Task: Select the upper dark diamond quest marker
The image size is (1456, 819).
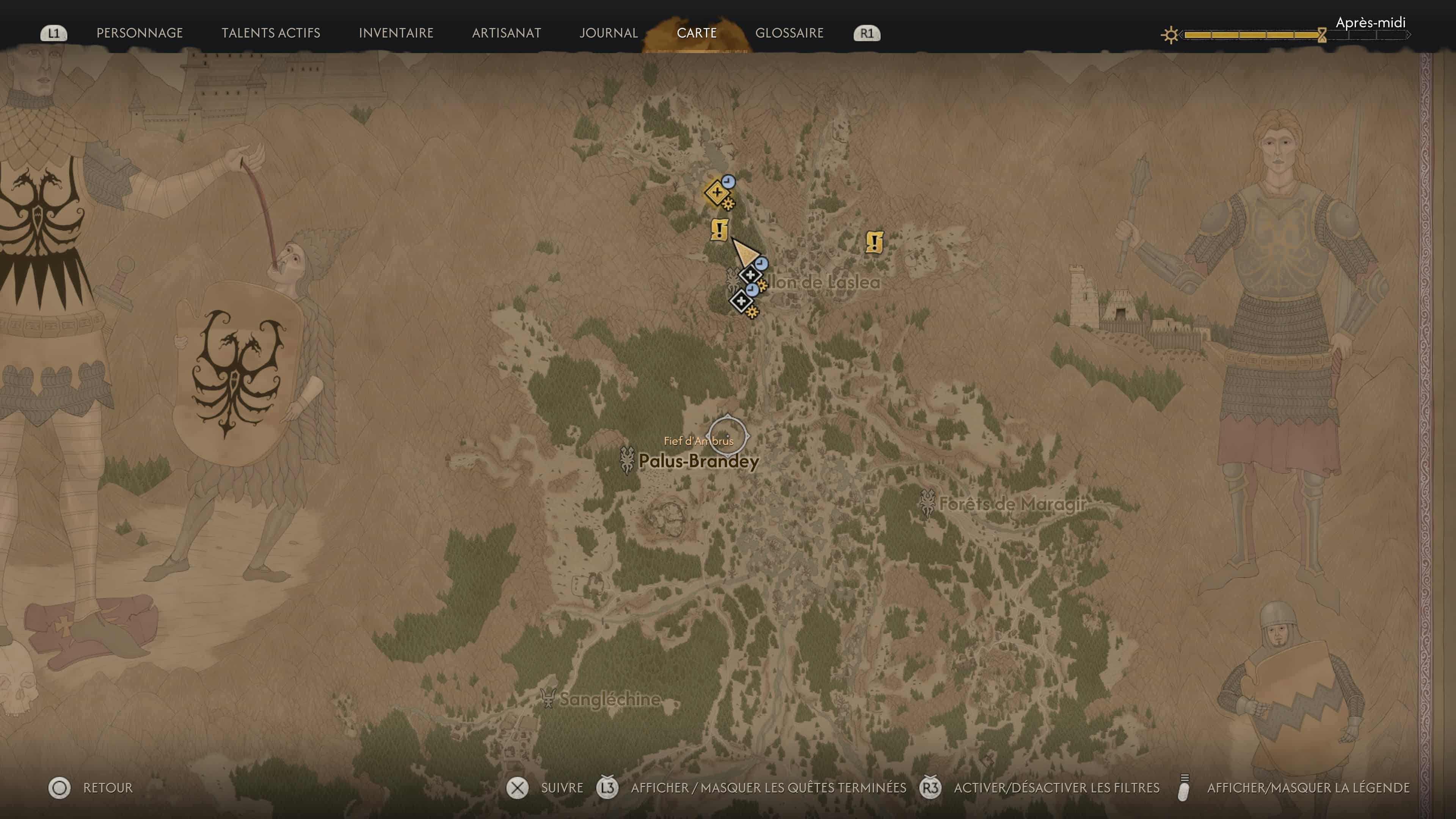Action: point(750,275)
